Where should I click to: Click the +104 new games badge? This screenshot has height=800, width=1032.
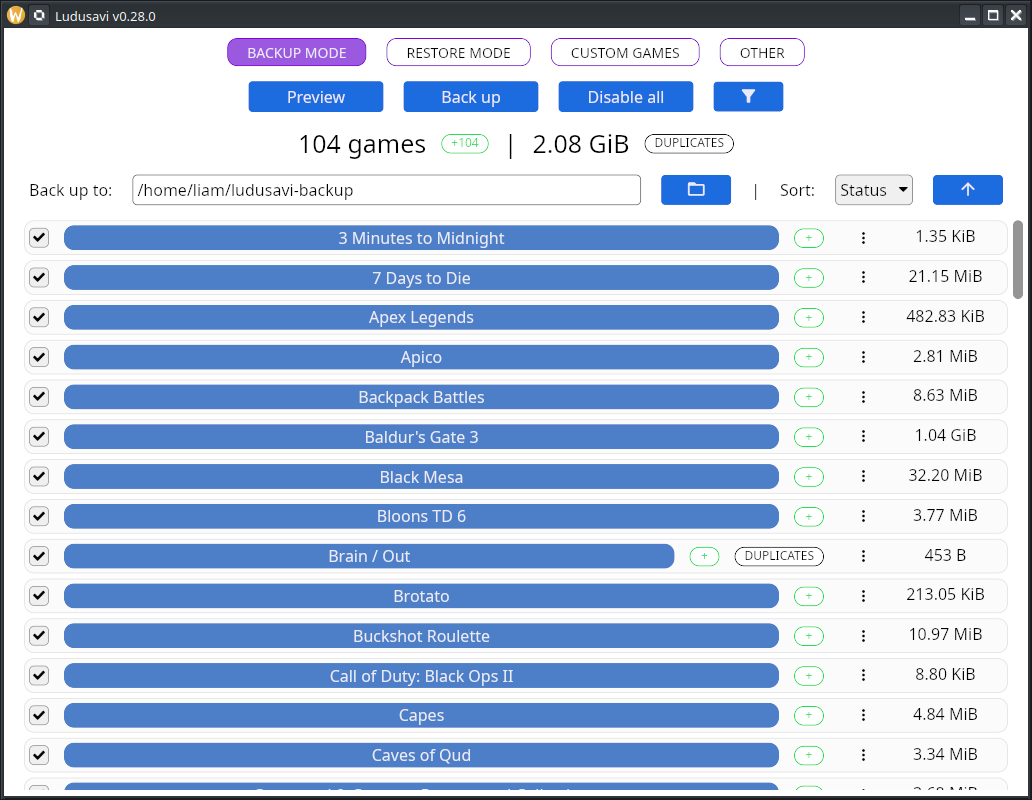[x=465, y=143]
